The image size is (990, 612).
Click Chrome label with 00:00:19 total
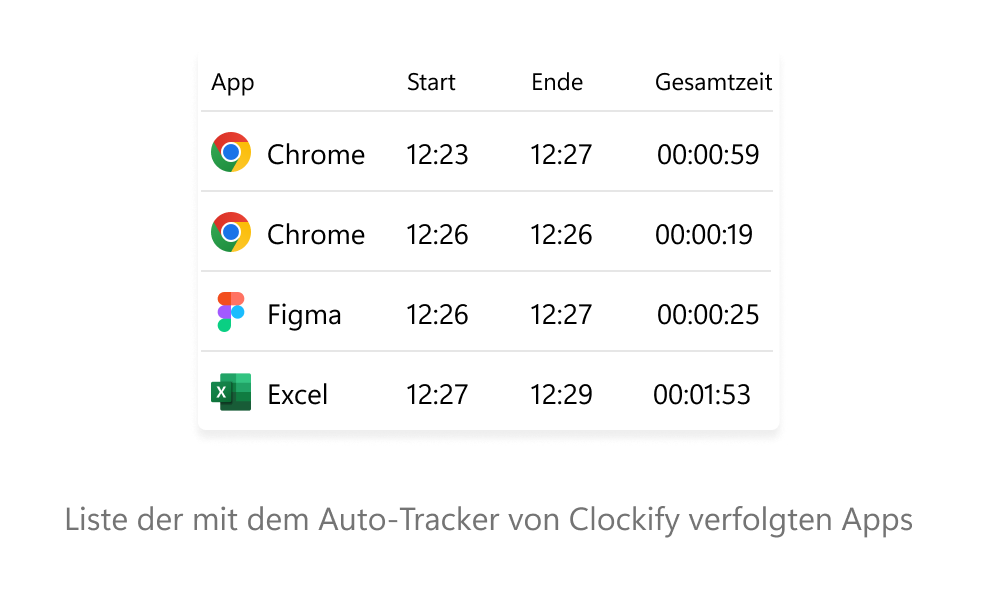[316, 234]
